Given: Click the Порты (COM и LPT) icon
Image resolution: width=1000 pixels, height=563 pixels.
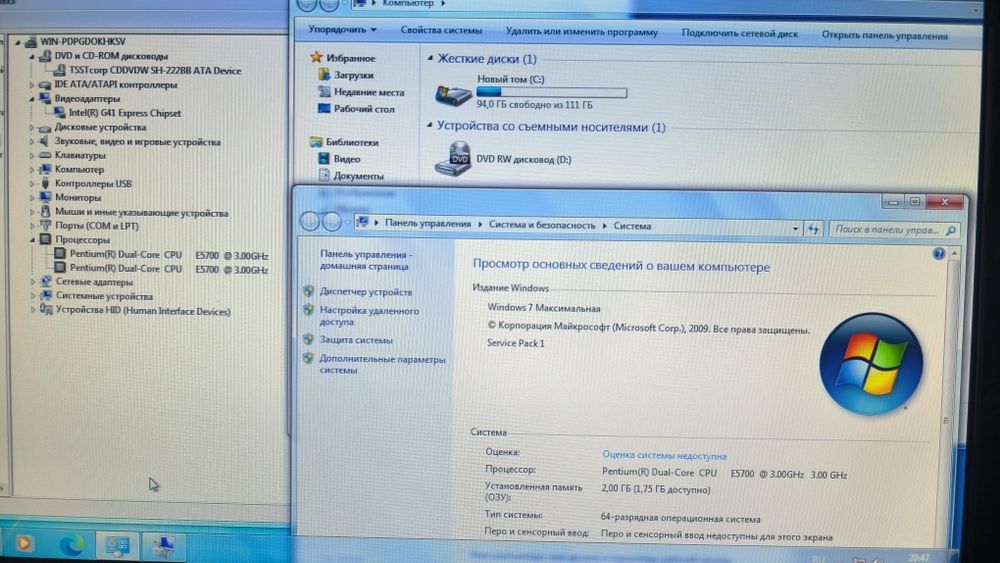Looking at the screenshot, I should click(x=45, y=225).
